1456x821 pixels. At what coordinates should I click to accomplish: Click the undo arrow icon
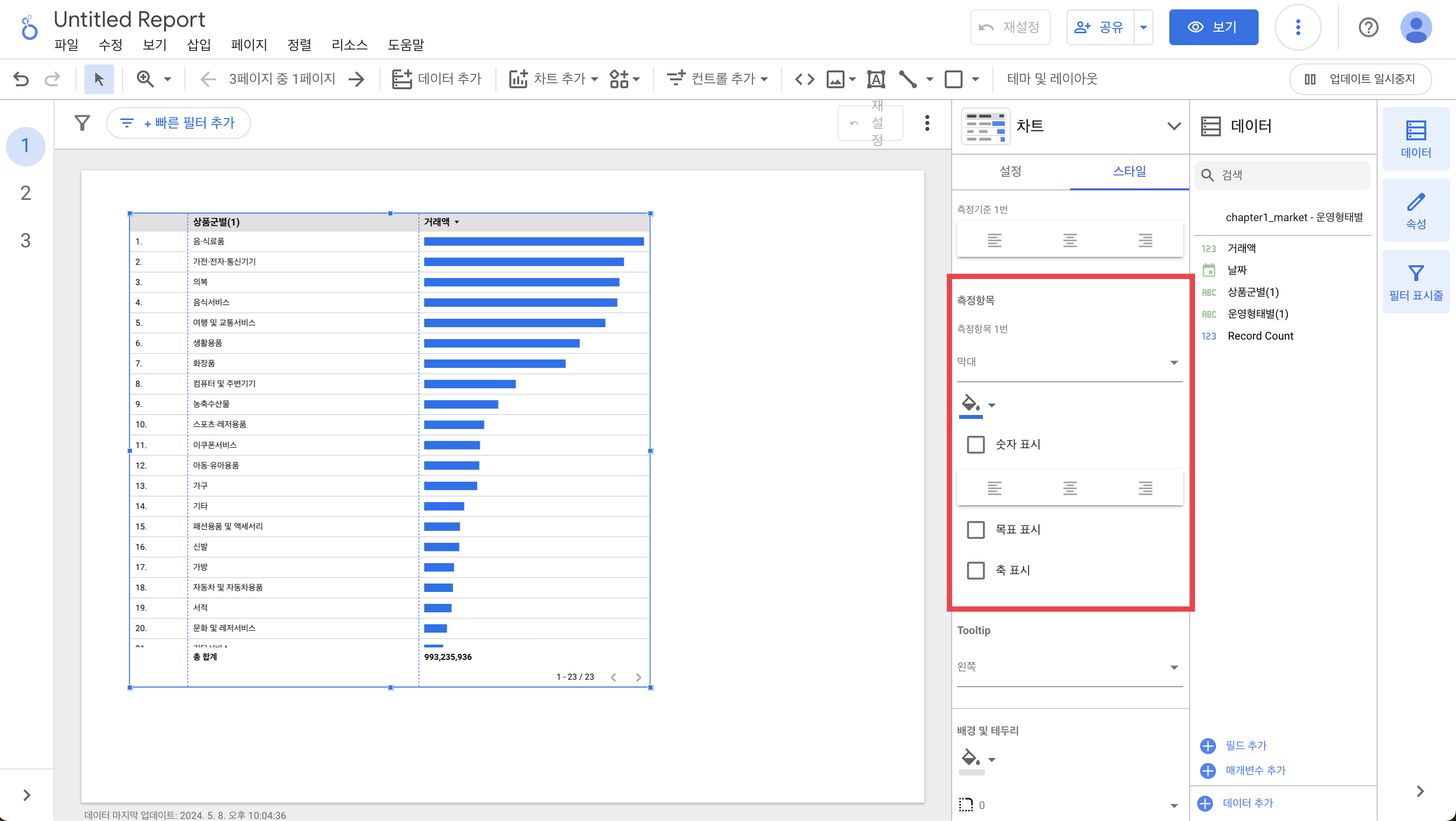coord(21,78)
